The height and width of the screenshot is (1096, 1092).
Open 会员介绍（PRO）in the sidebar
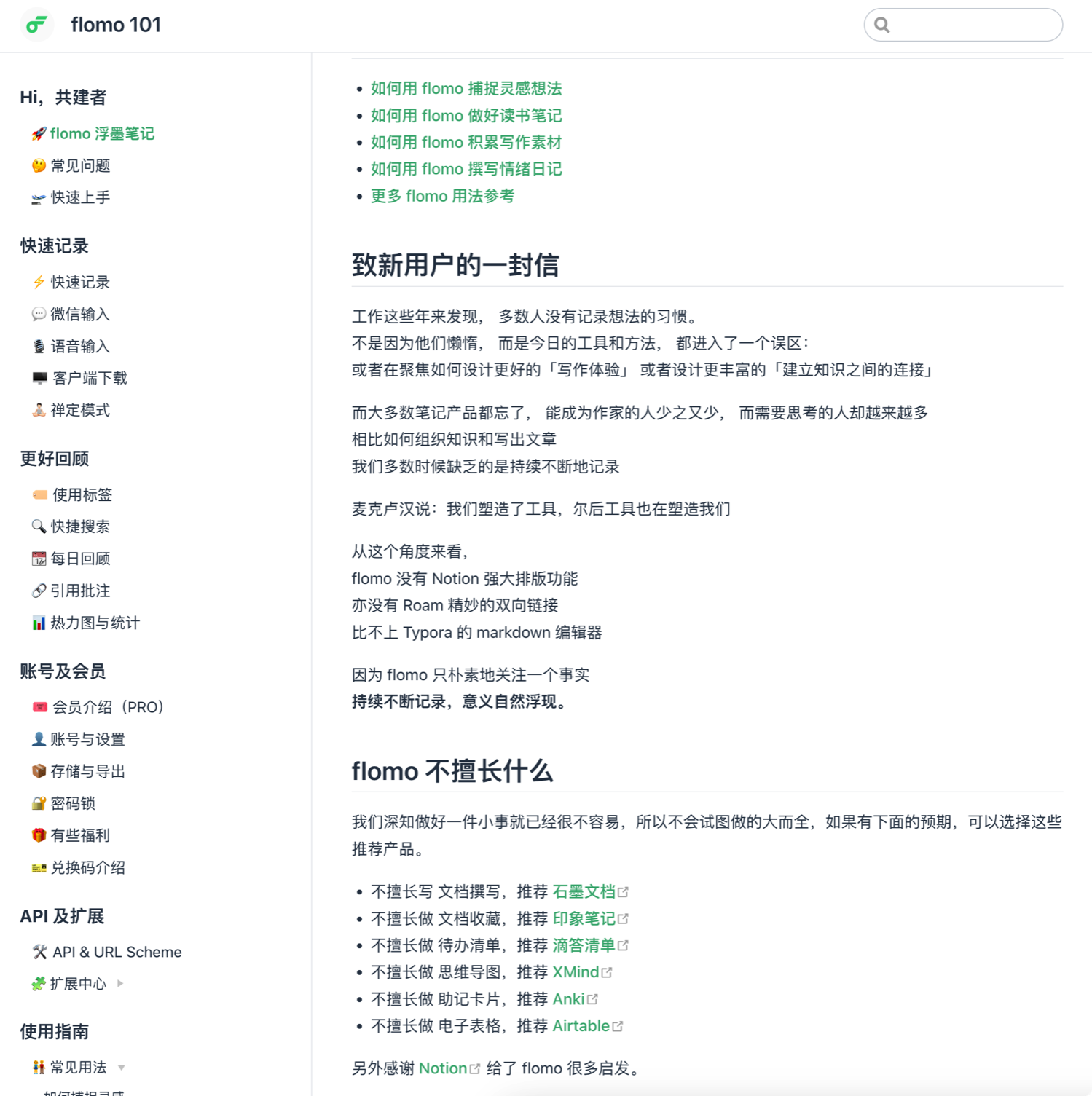(107, 707)
